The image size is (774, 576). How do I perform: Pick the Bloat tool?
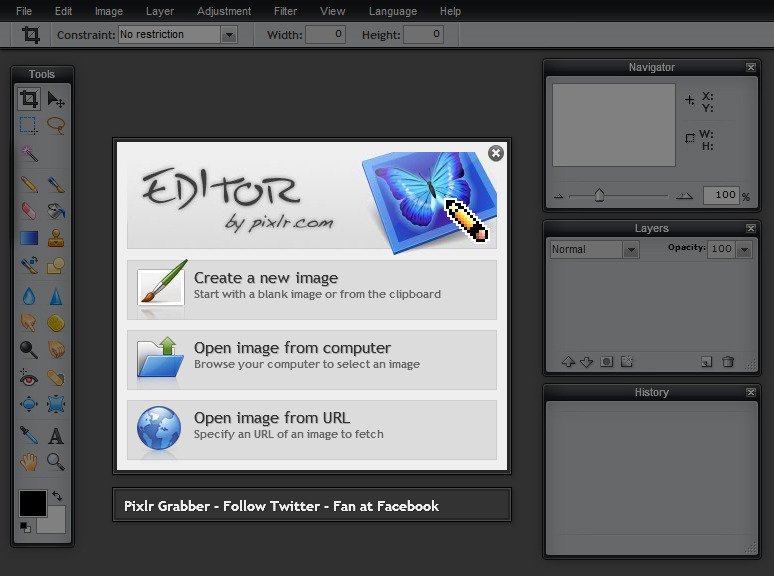(29, 404)
